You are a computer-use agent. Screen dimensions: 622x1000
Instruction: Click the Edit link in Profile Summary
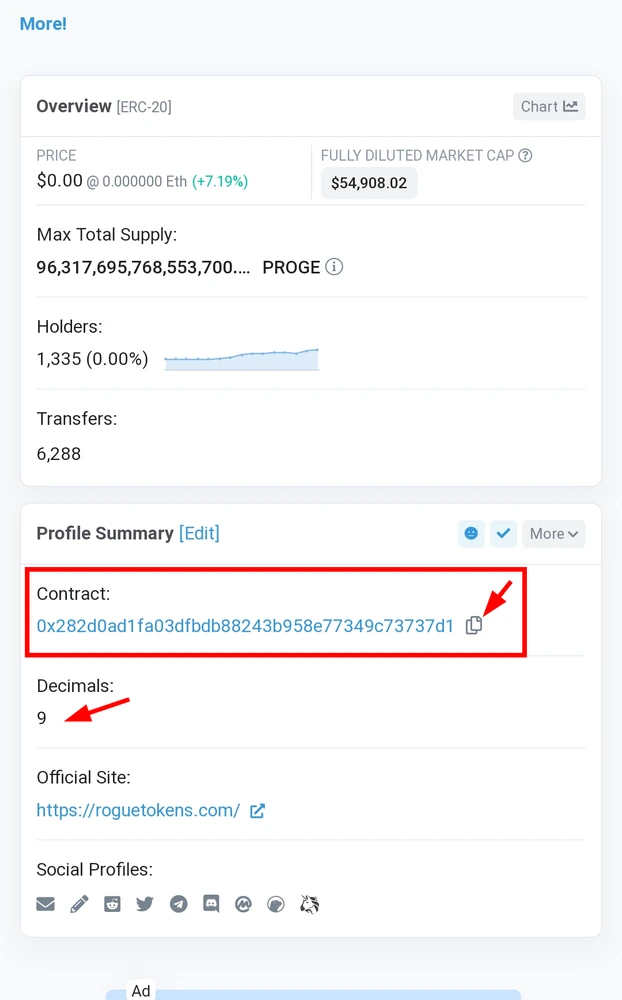click(199, 533)
